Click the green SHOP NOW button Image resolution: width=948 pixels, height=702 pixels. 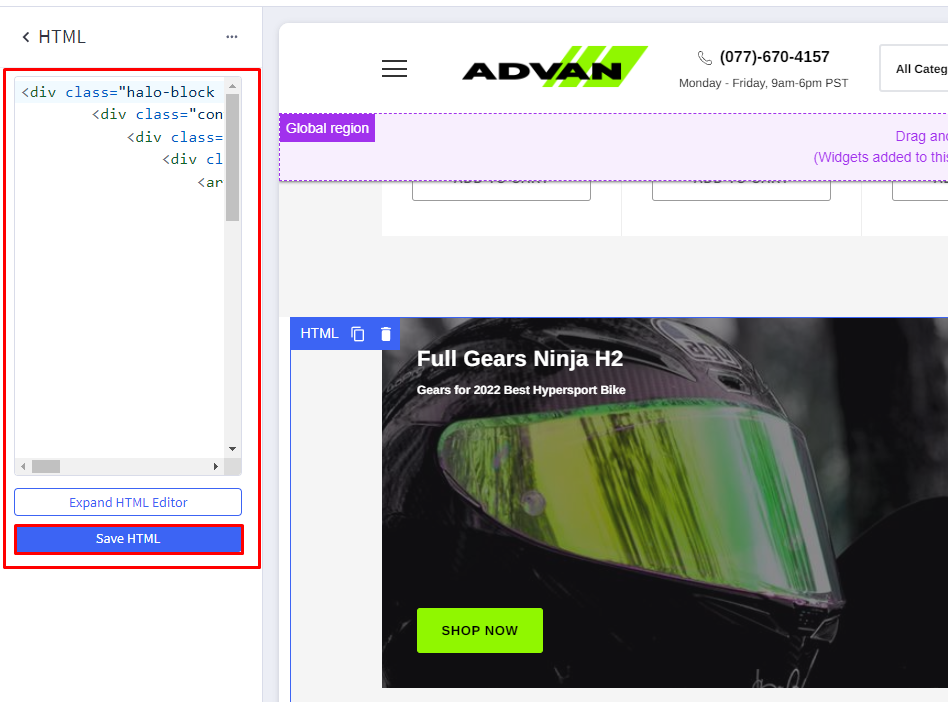[479, 630]
